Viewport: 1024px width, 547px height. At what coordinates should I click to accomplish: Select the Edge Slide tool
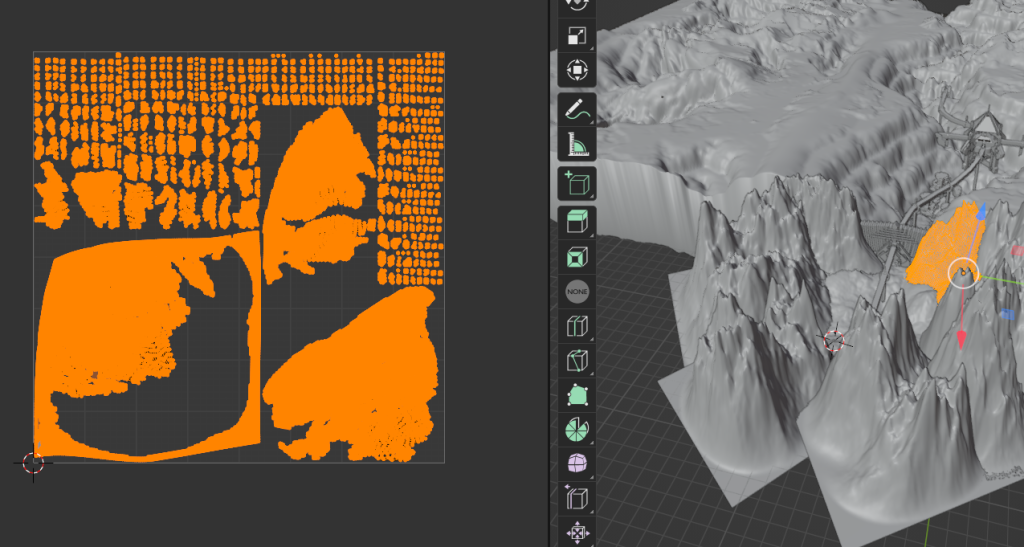pos(577,499)
